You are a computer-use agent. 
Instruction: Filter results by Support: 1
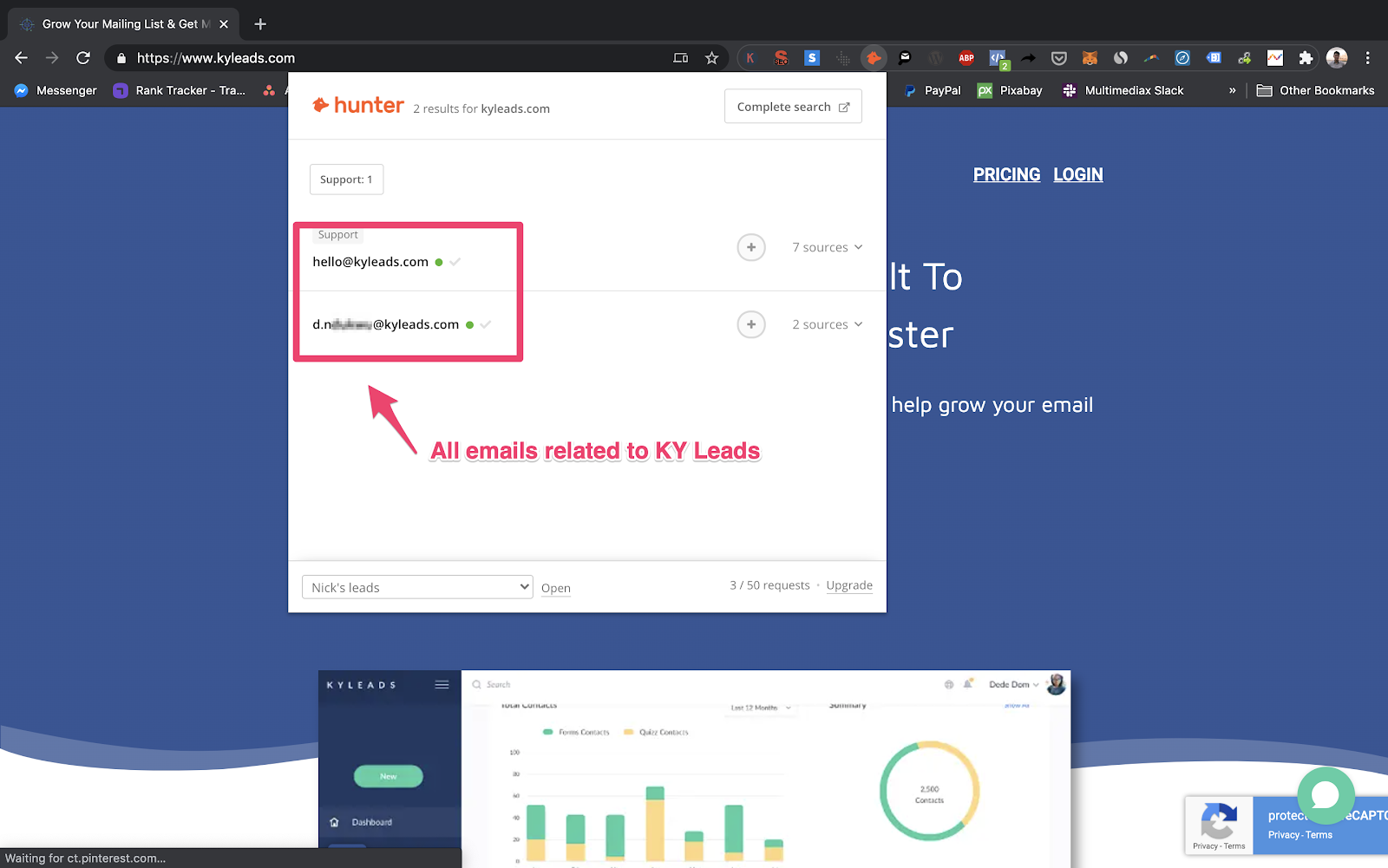click(346, 179)
